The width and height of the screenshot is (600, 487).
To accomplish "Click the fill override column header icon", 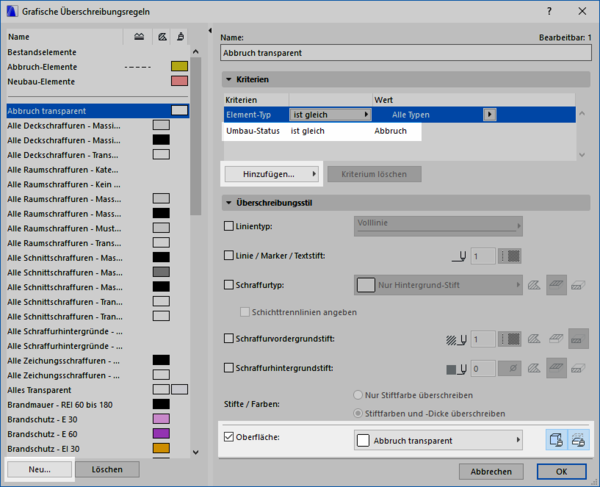I will [x=162, y=37].
